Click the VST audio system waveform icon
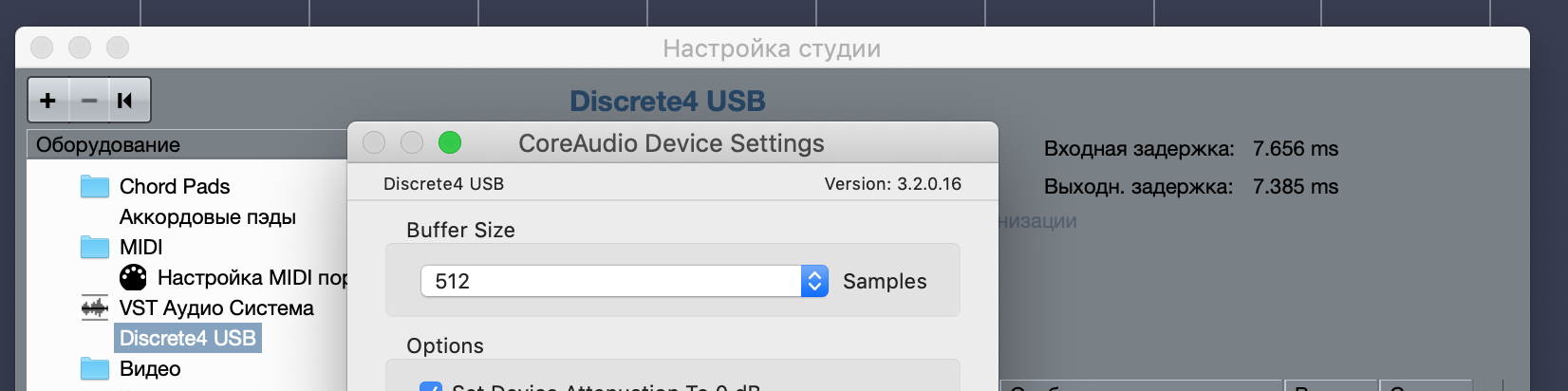 point(95,307)
